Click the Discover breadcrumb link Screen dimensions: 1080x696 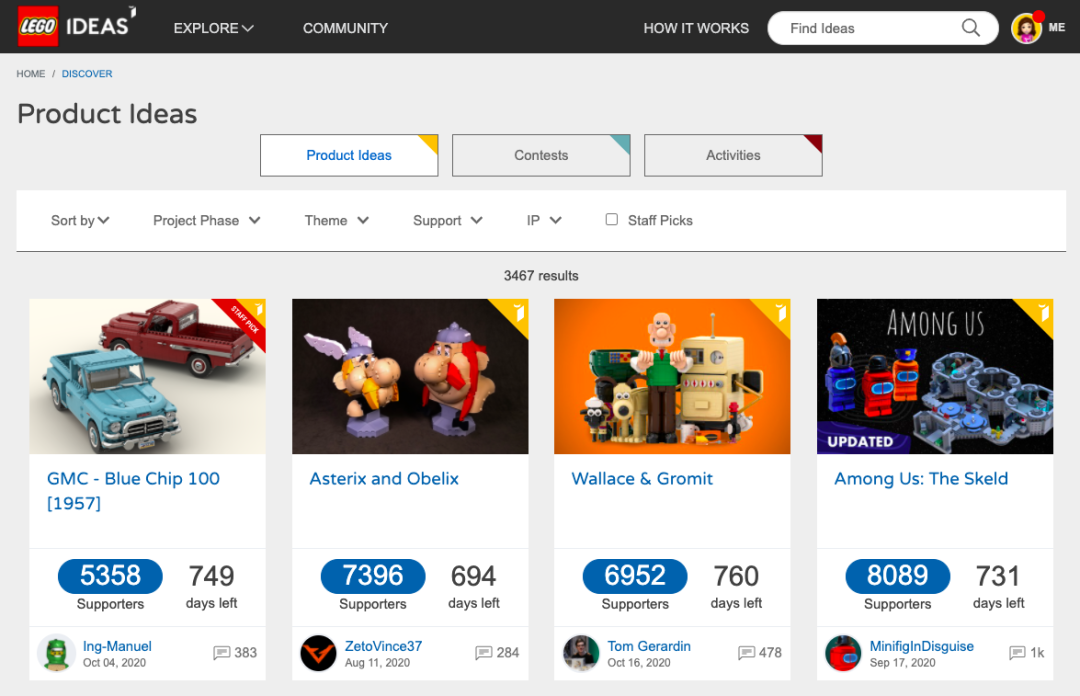tap(87, 74)
